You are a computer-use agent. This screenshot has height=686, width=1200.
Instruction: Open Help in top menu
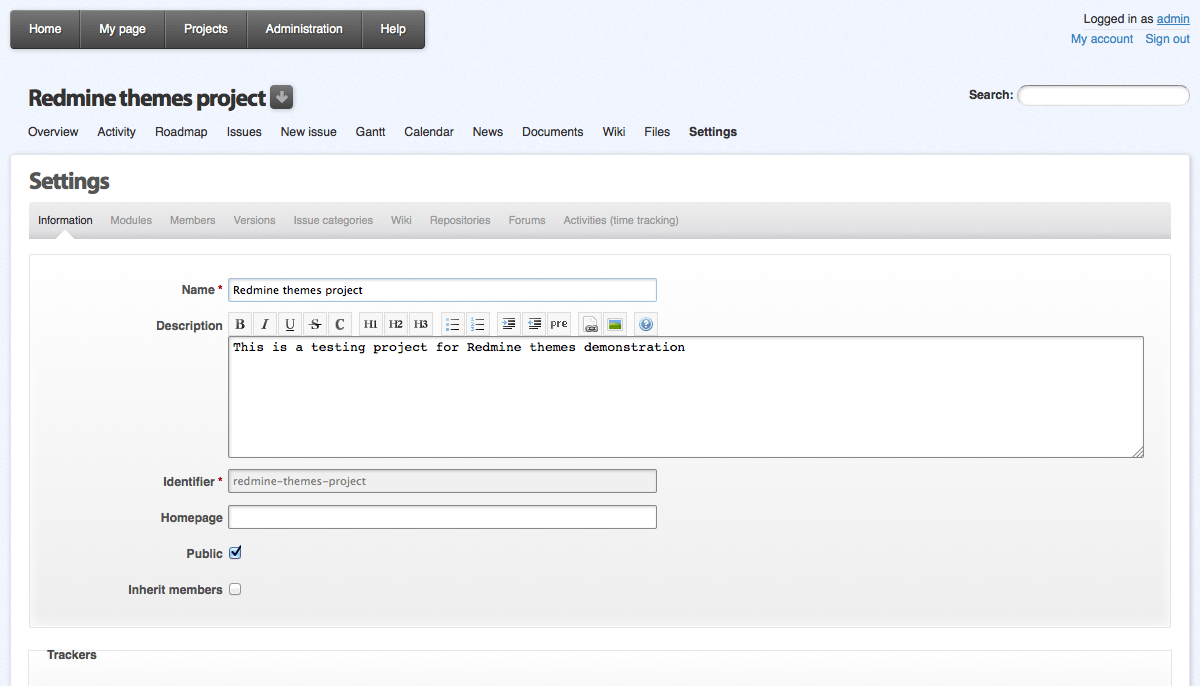393,29
